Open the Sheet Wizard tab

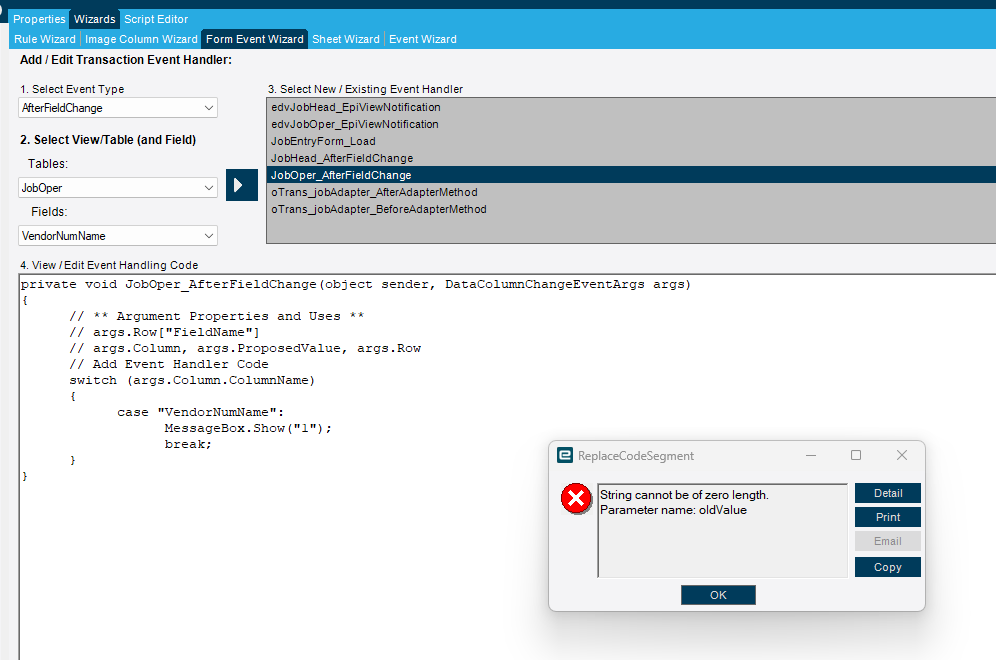pos(346,39)
